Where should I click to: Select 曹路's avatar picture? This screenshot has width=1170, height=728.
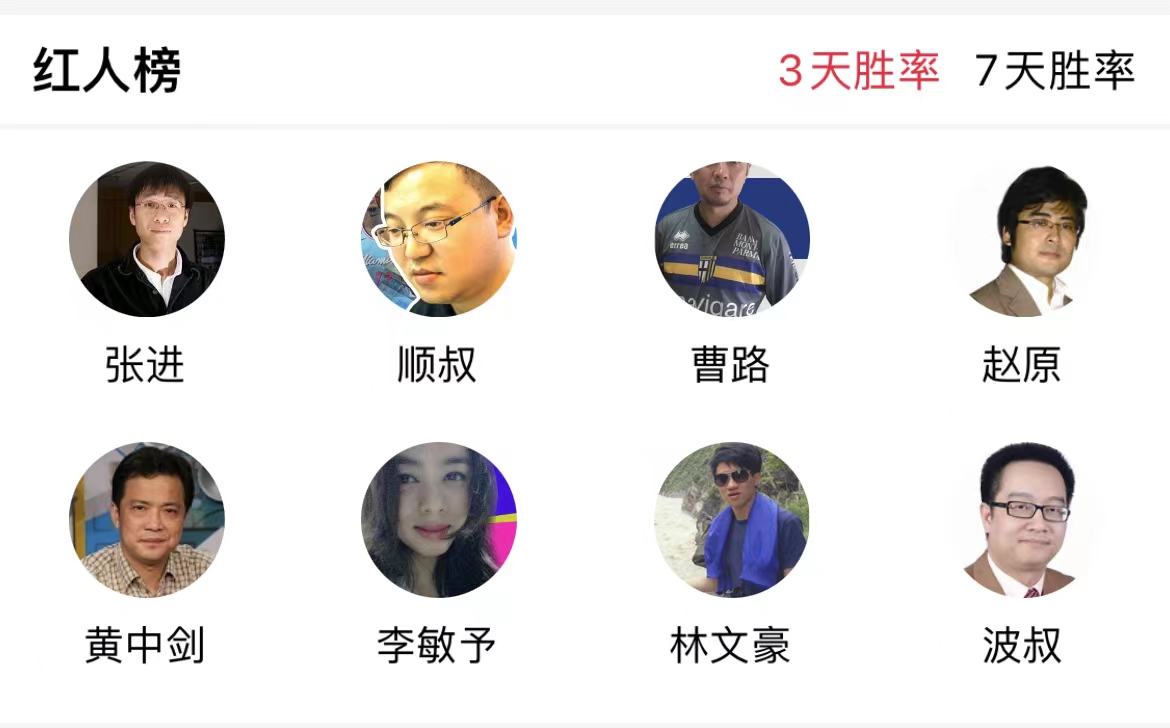point(731,239)
